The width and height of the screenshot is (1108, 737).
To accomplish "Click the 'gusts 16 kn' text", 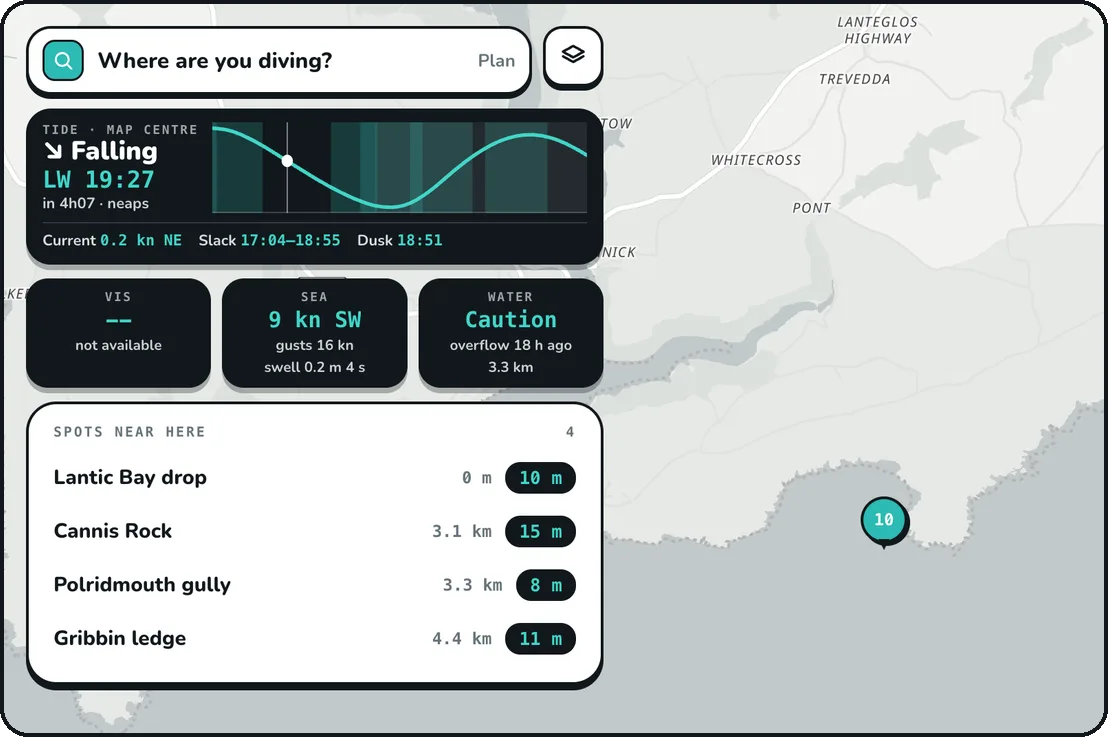I will [x=314, y=345].
